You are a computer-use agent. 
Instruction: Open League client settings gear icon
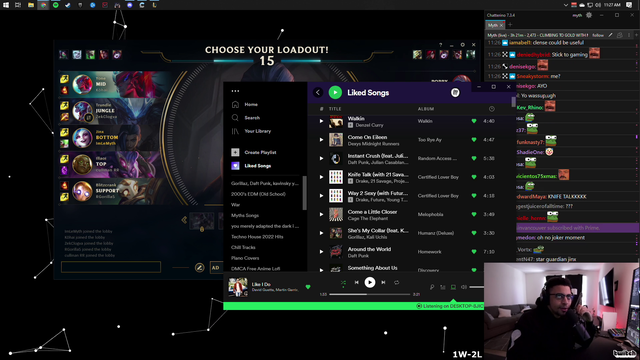point(462,45)
